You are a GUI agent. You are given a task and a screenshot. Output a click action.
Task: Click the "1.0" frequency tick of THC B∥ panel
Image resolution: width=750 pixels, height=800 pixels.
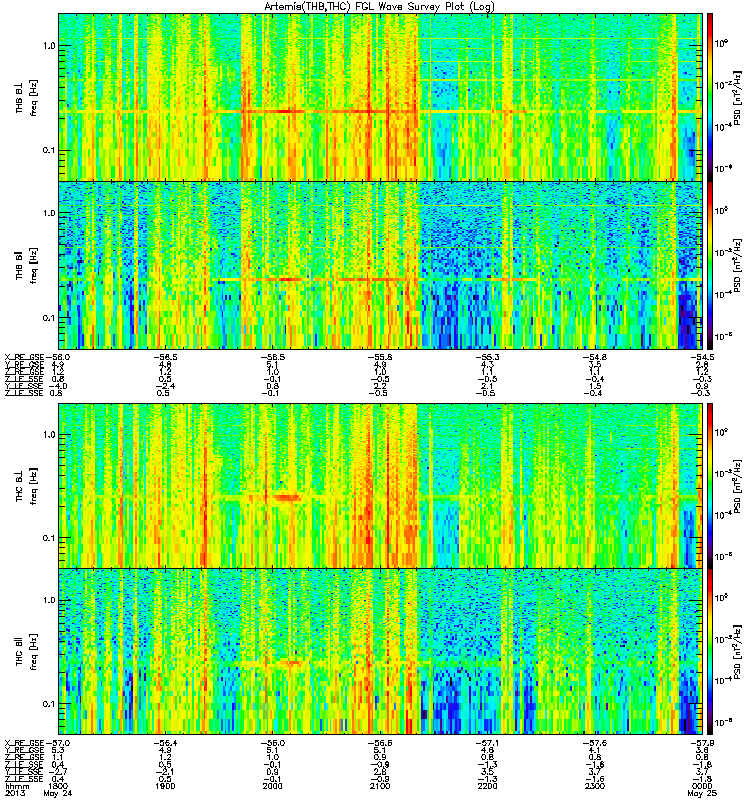49,600
